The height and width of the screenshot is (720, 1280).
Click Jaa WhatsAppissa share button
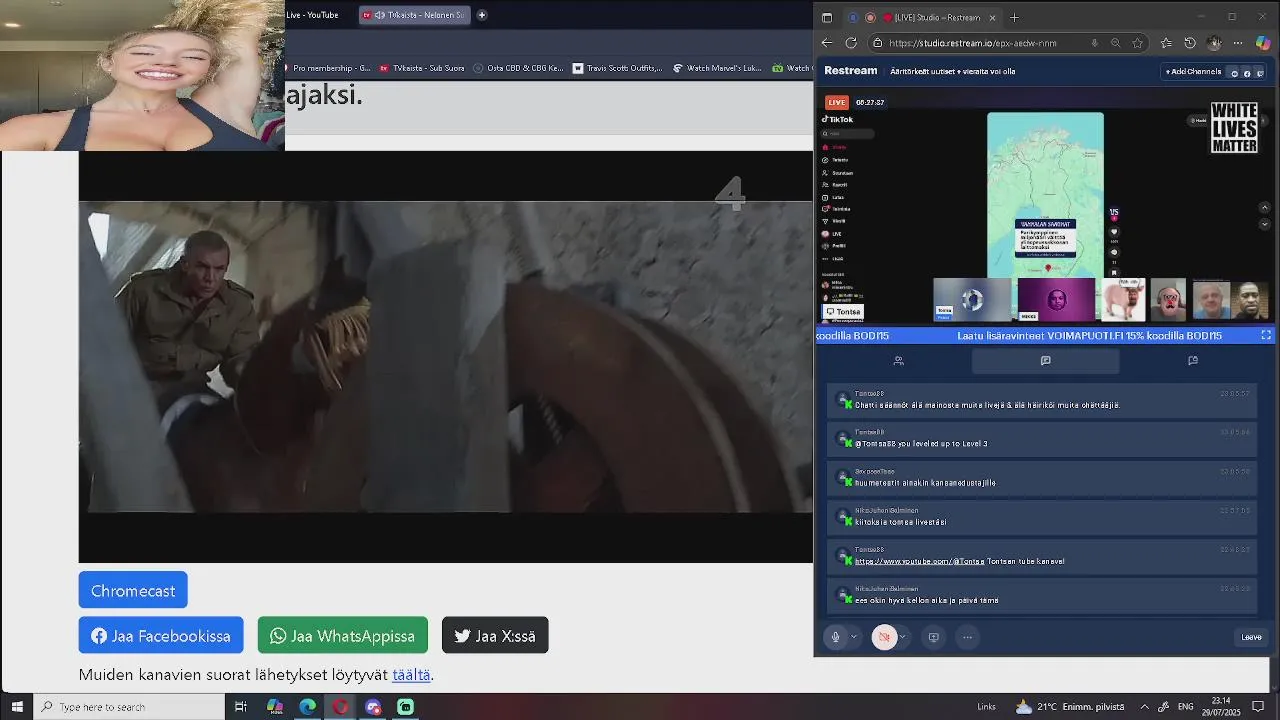(343, 635)
